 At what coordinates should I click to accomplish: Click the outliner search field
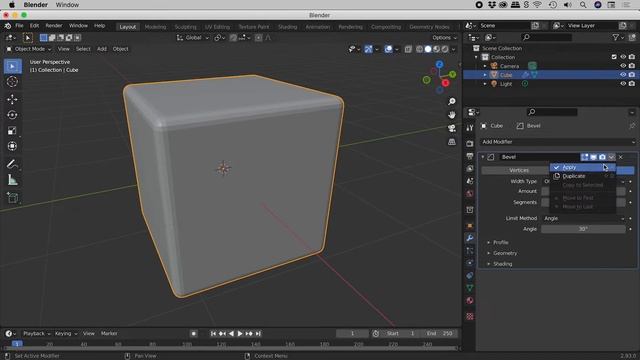[x=547, y=38]
